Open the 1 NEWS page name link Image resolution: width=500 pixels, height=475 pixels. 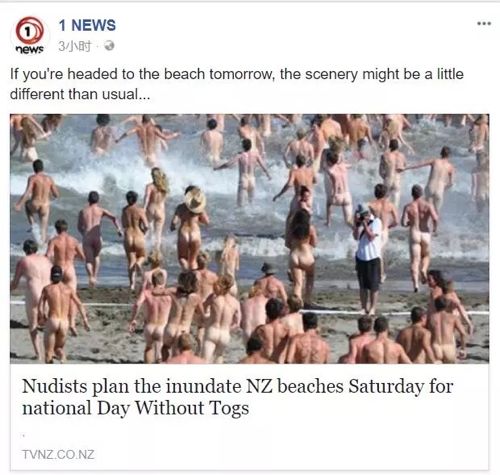pyautogui.click(x=87, y=26)
